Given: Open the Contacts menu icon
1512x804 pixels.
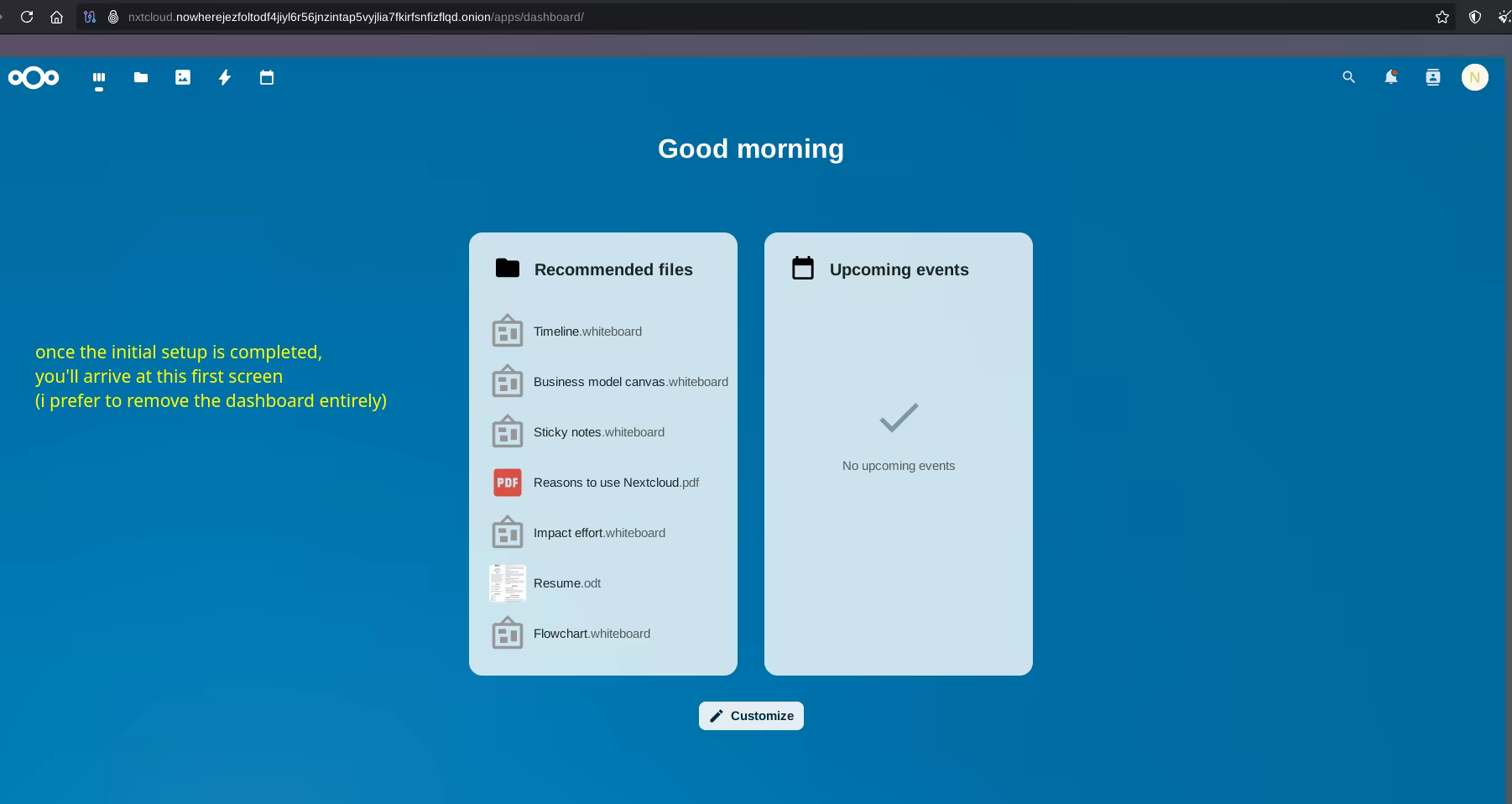Looking at the screenshot, I should pyautogui.click(x=1433, y=77).
